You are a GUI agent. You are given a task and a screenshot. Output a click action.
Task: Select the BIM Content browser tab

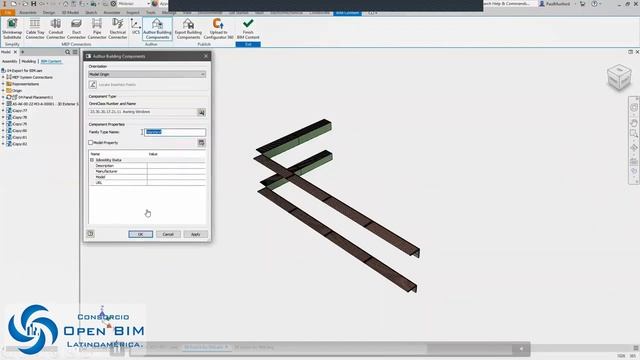pyautogui.click(x=51, y=62)
